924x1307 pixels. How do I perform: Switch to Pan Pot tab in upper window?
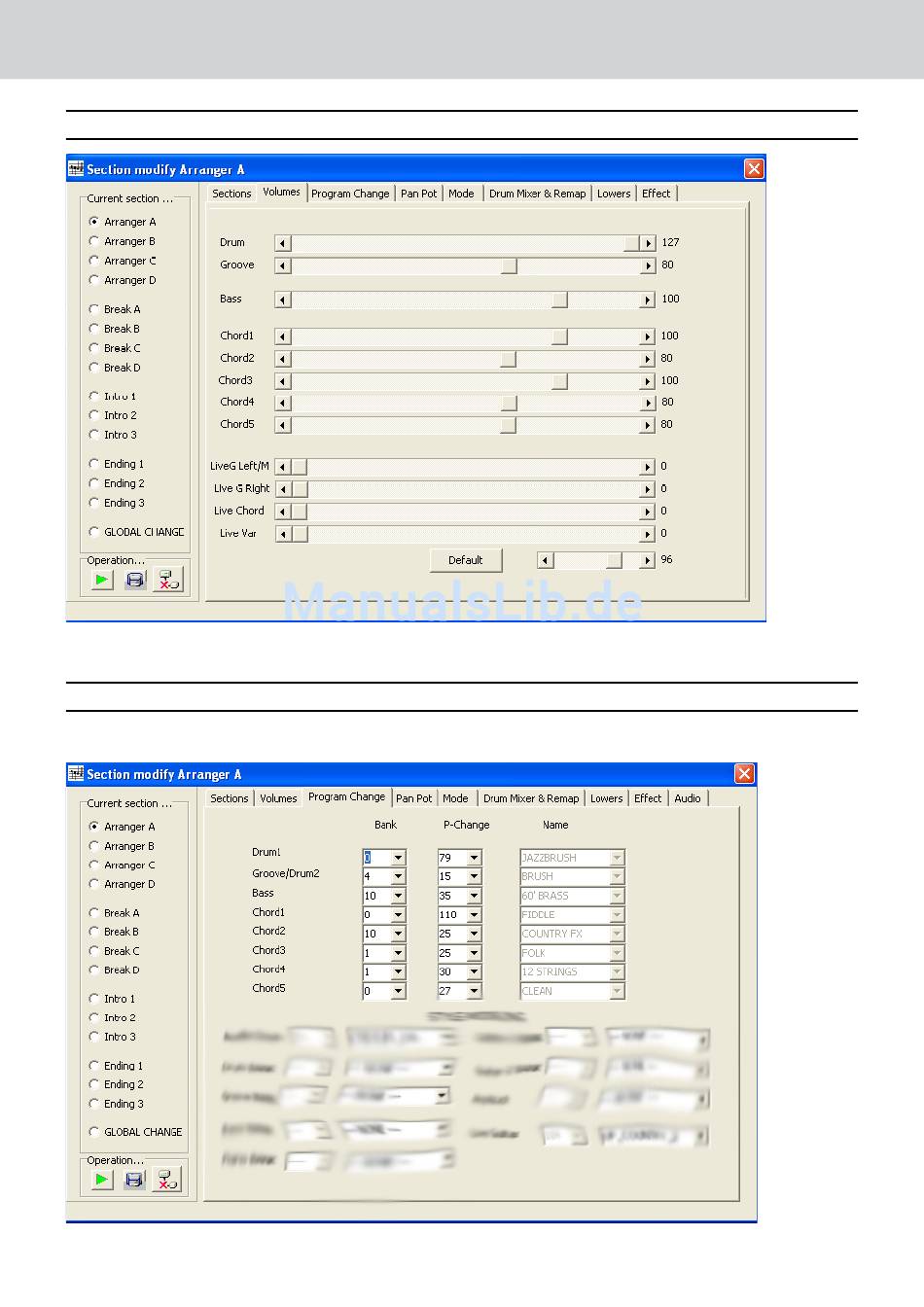[x=419, y=194]
